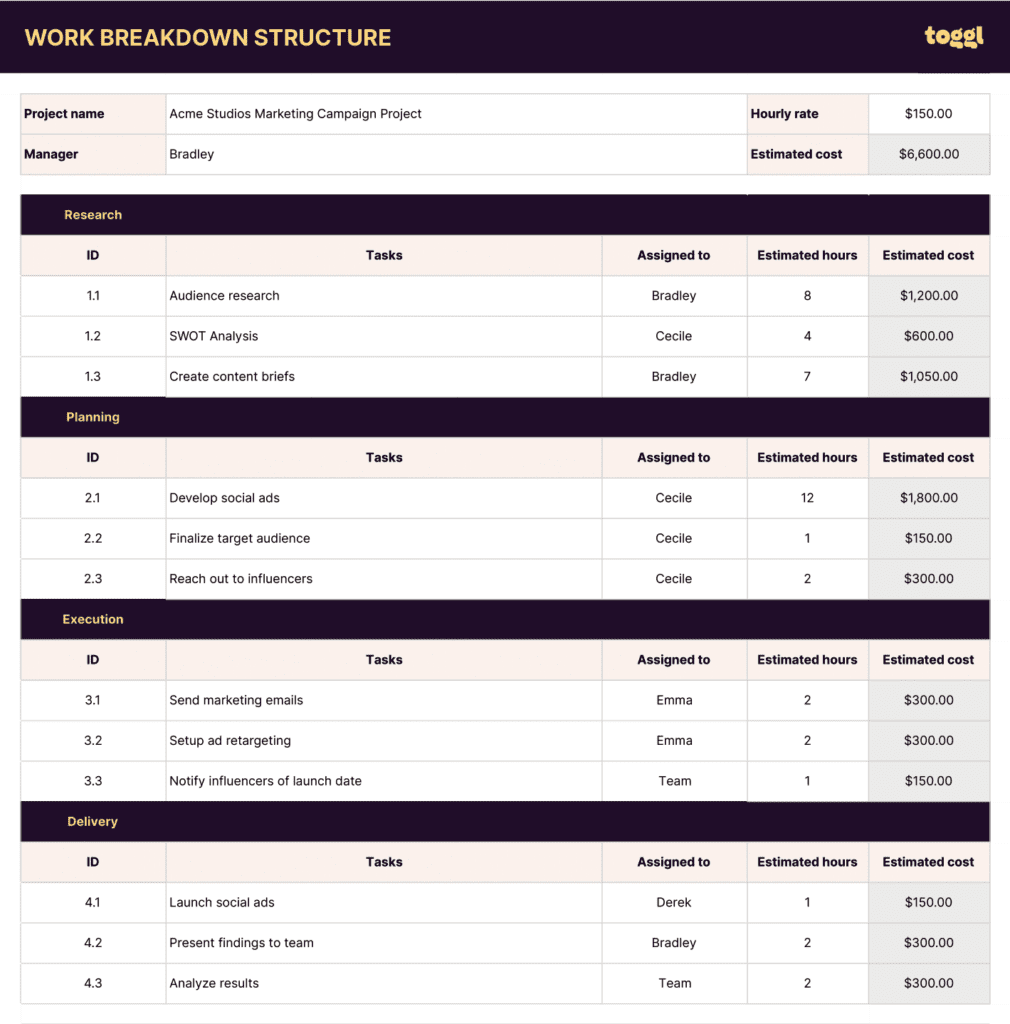Click the toggl logo

coord(953,37)
